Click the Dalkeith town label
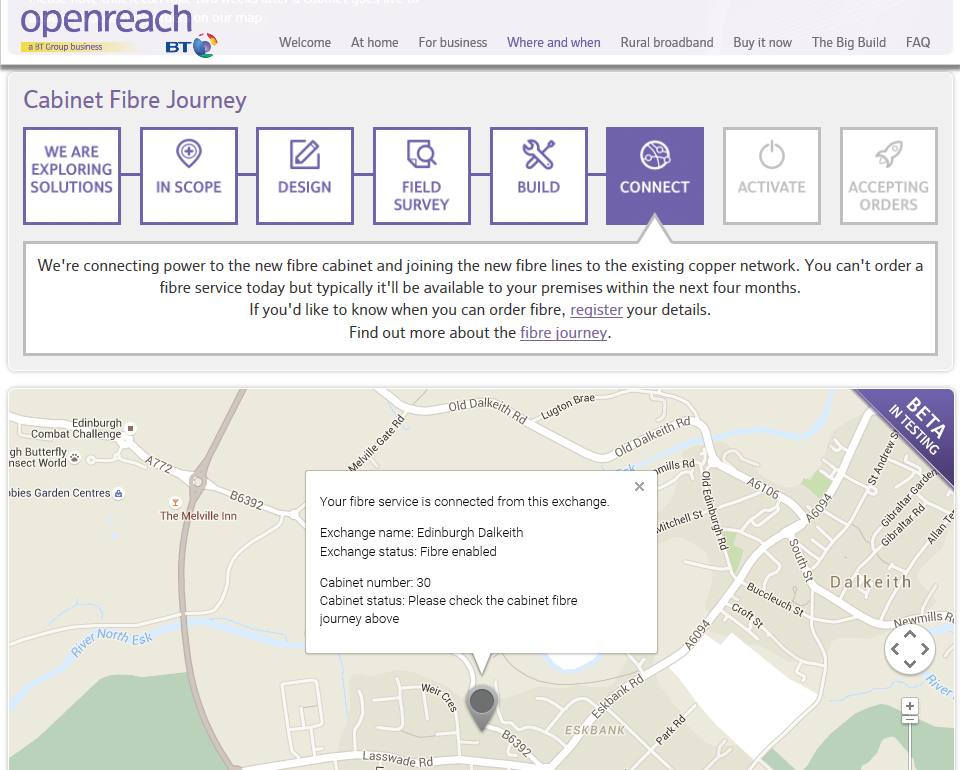This screenshot has height=770, width=960. click(x=871, y=581)
